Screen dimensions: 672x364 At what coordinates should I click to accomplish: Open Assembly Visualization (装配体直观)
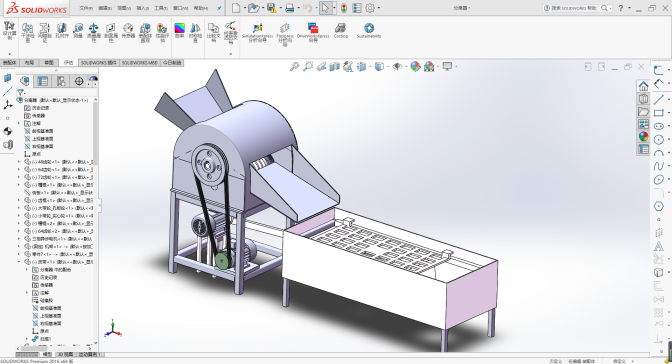(145, 33)
